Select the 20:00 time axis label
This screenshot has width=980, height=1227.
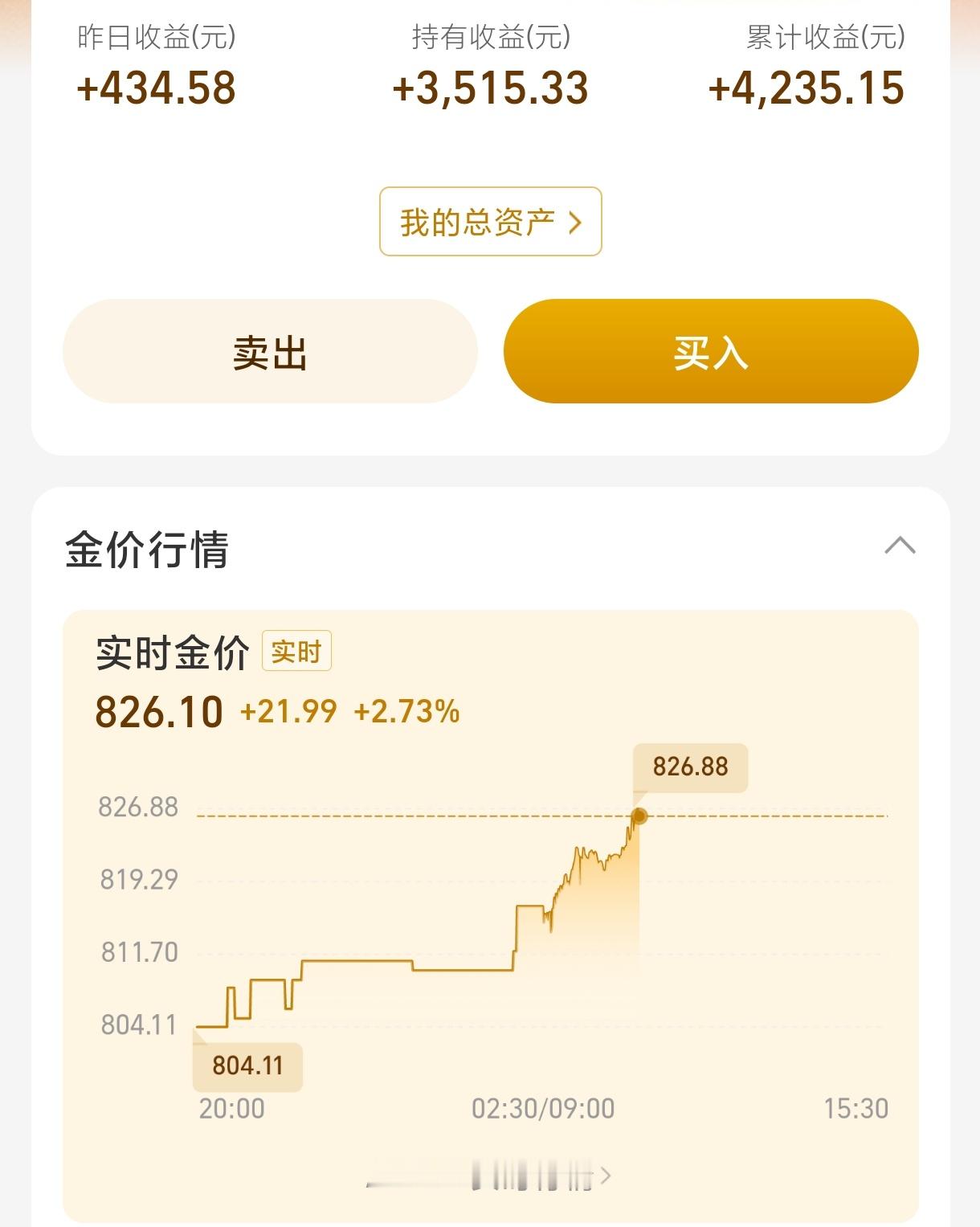coord(231,1109)
